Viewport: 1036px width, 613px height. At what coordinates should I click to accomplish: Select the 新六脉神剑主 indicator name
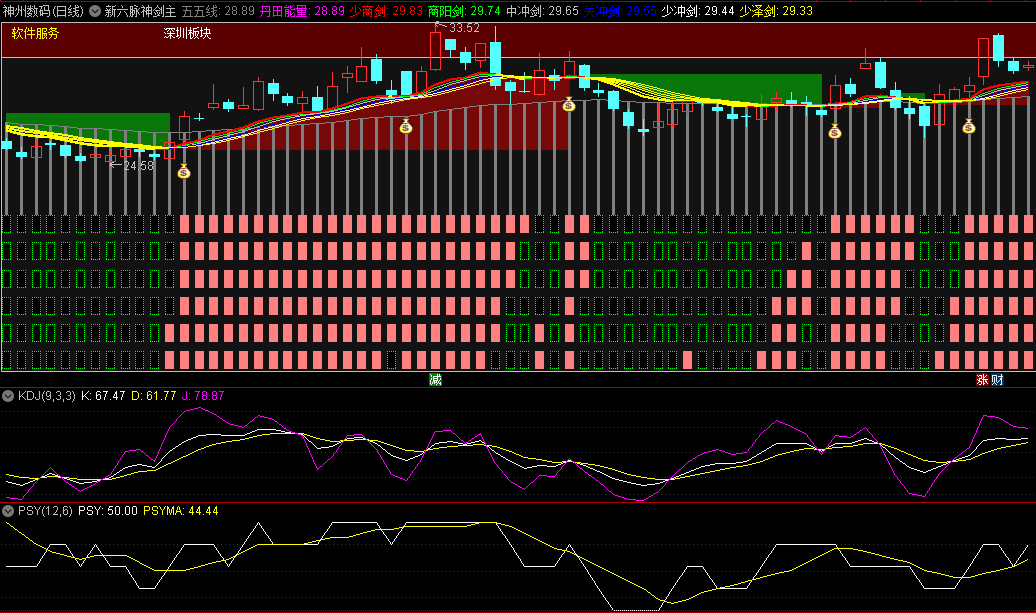[x=140, y=11]
